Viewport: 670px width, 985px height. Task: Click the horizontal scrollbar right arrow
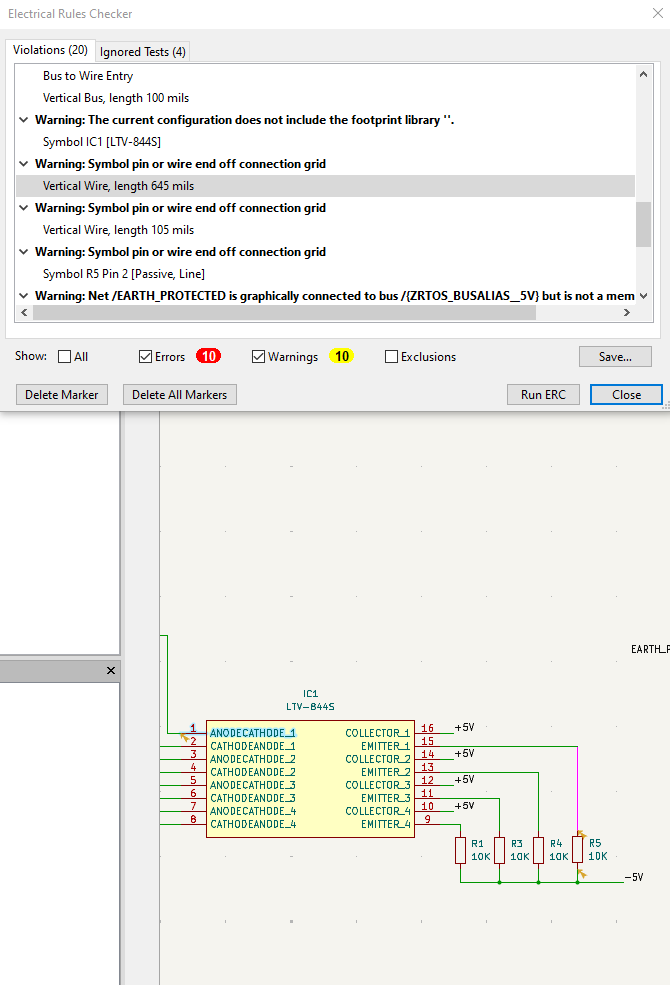tap(626, 313)
